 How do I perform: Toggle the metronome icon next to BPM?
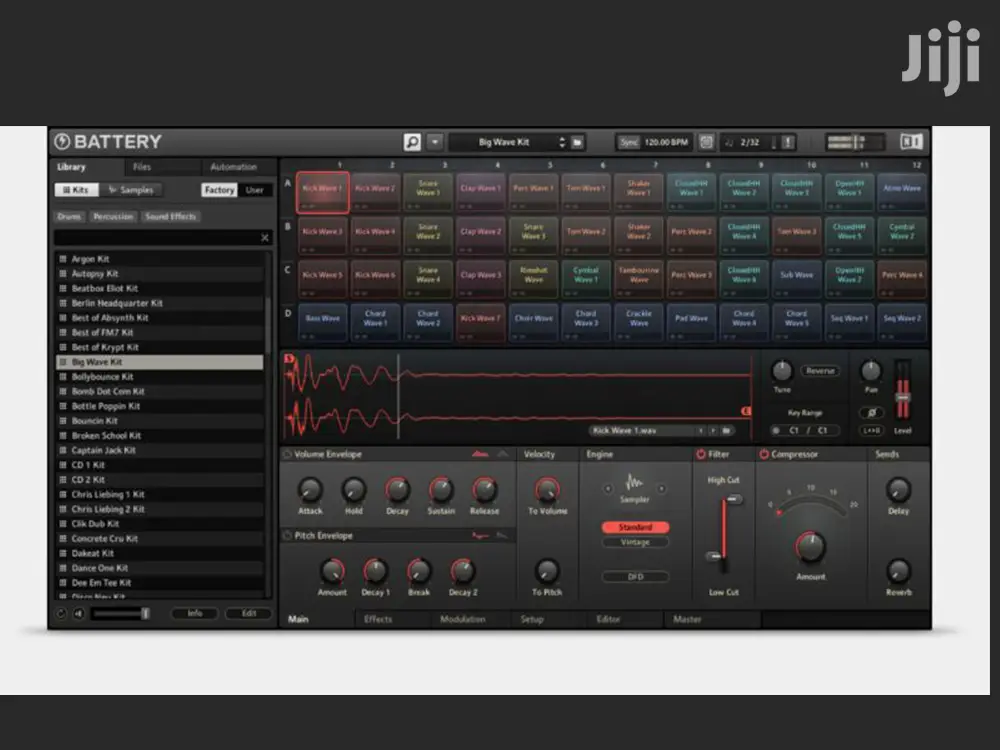click(x=706, y=142)
